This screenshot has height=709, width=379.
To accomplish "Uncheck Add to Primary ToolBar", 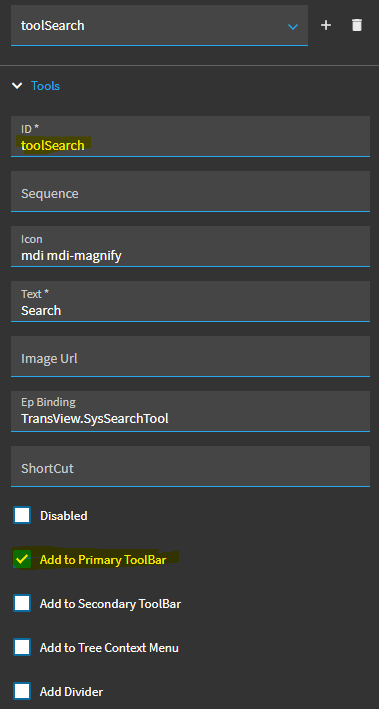I will click(22, 559).
